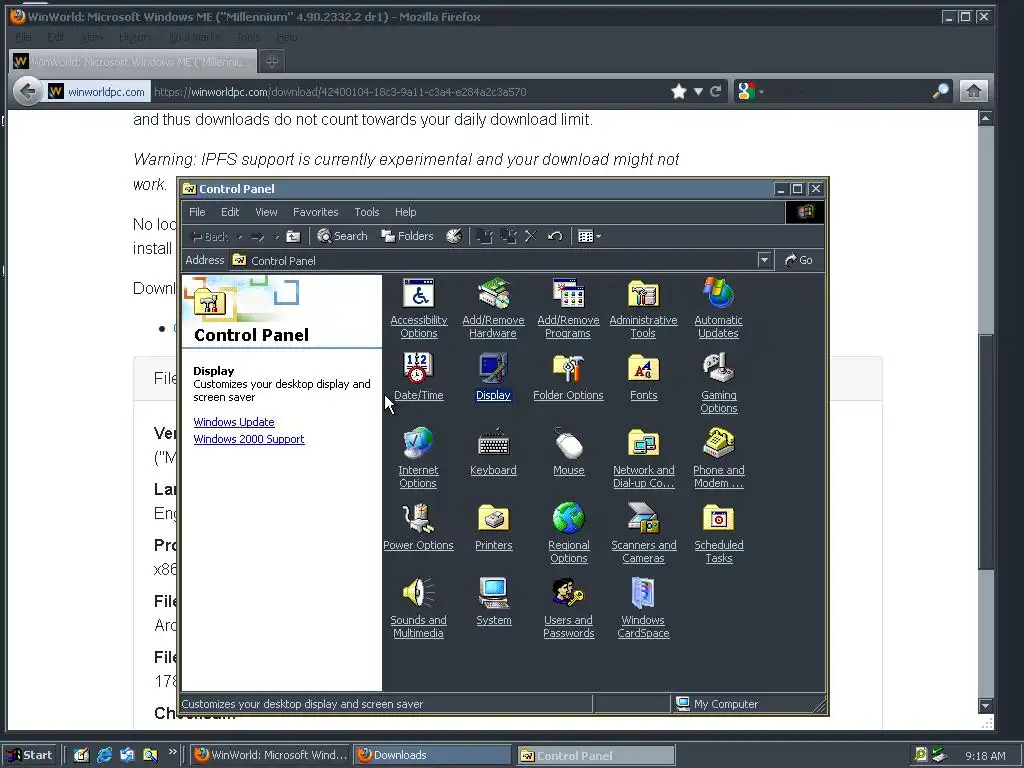Toggle the Folders pane button
Viewport: 1024px width, 768px height.
tap(408, 236)
